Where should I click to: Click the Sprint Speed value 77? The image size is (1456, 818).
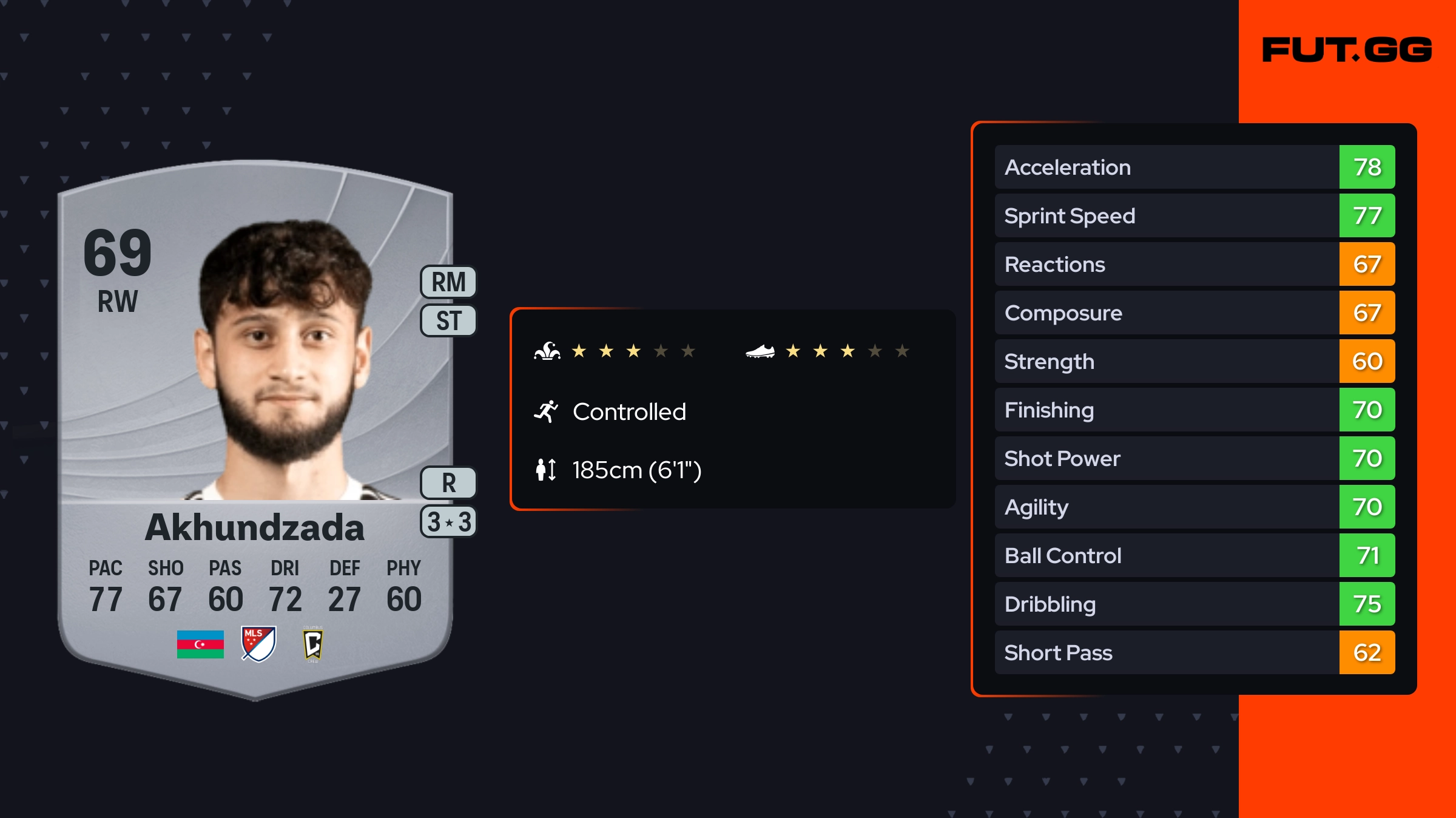click(x=1367, y=215)
